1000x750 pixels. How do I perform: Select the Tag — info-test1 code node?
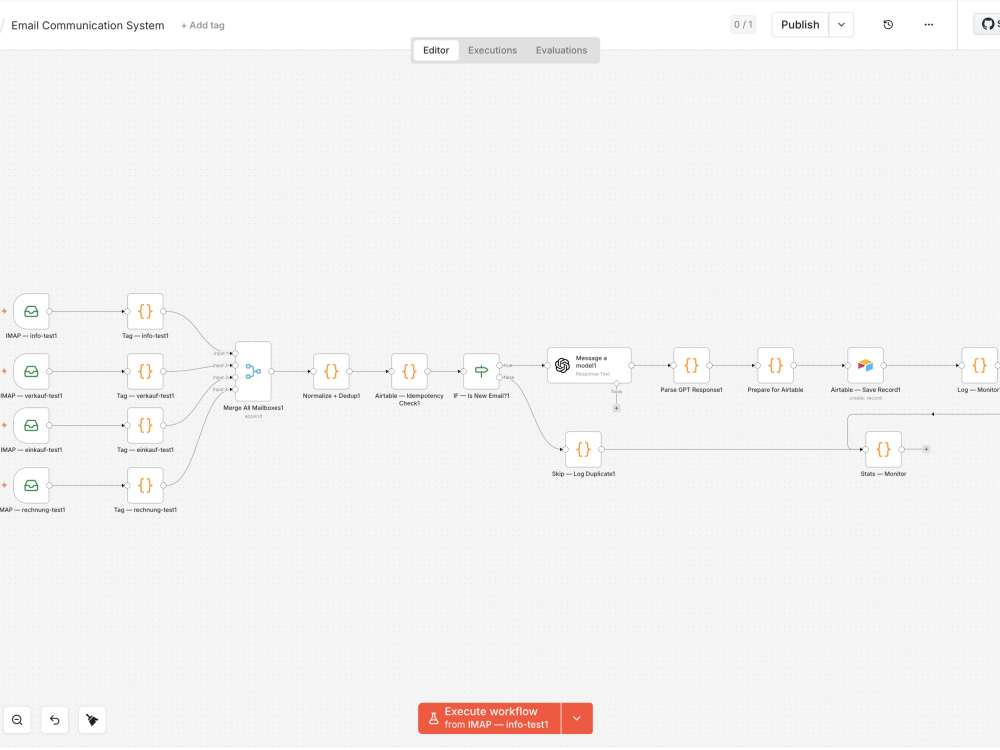(x=145, y=311)
